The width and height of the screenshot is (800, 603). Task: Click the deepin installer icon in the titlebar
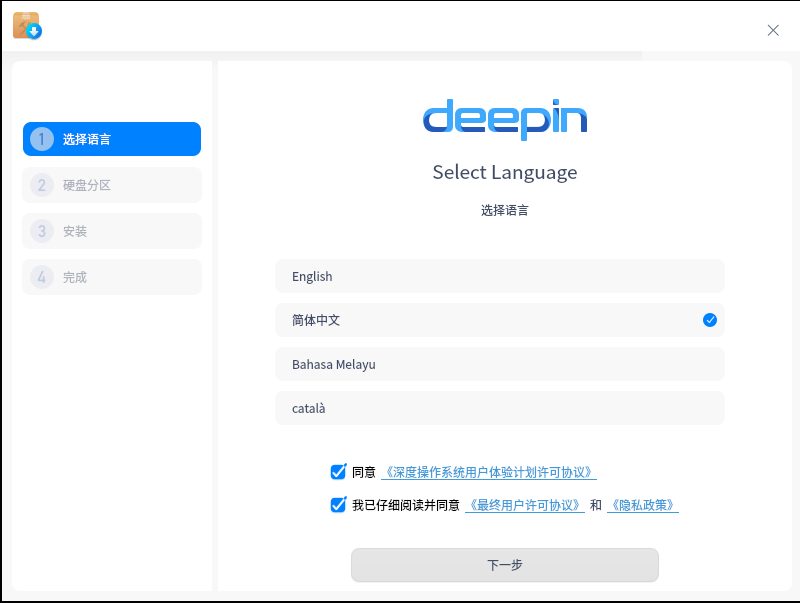click(x=26, y=25)
